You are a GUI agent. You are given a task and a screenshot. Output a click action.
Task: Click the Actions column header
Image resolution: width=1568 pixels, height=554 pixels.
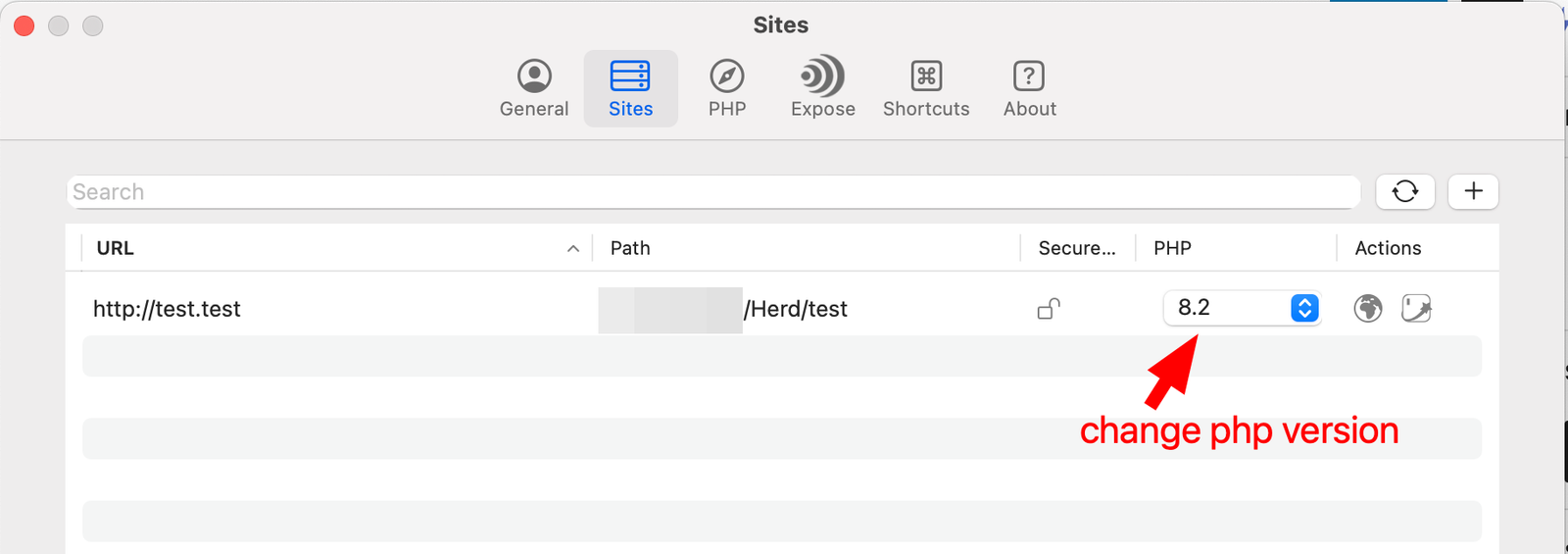tap(1388, 248)
